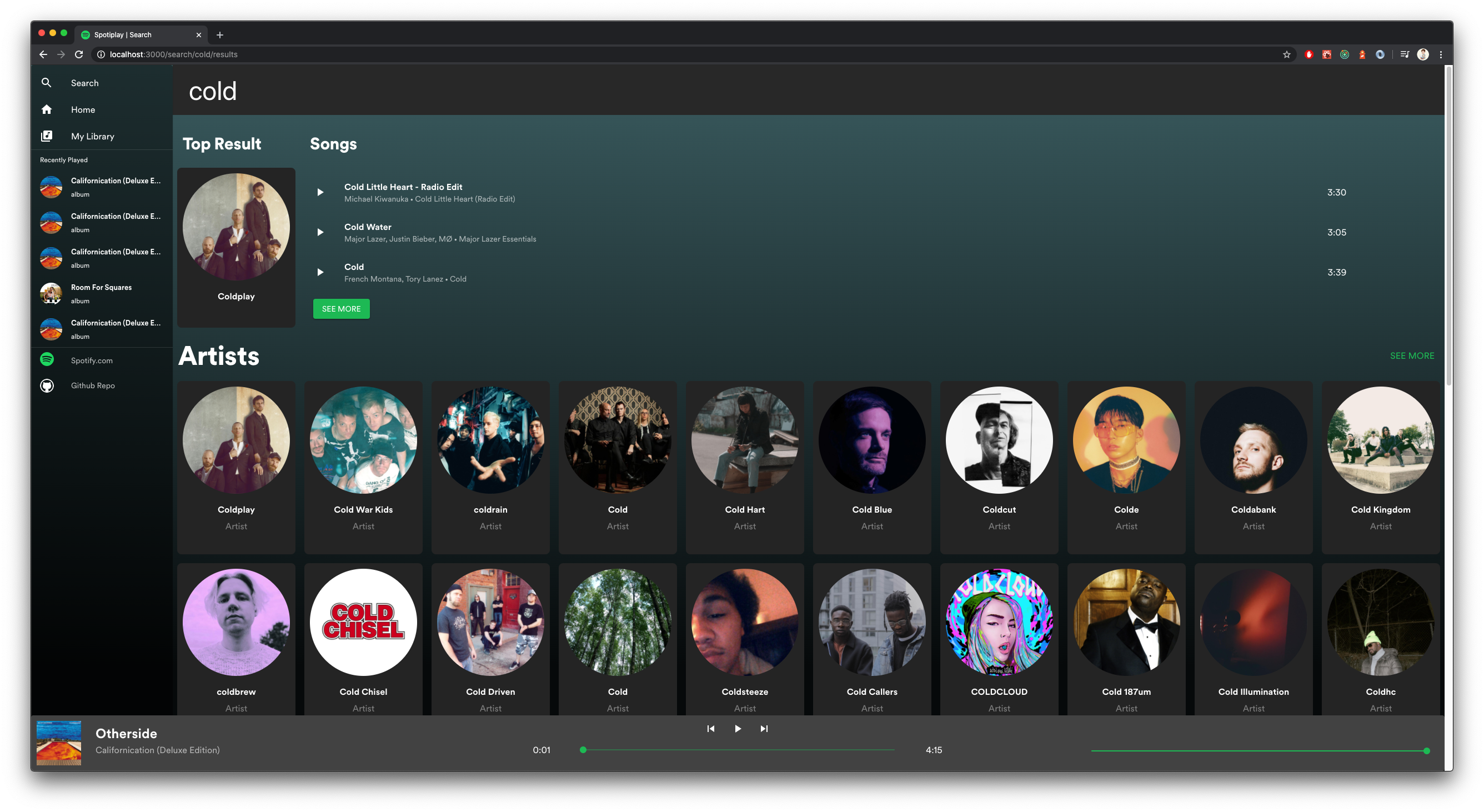The height and width of the screenshot is (812, 1484).
Task: Click the Home house icon
Action: pos(47,109)
